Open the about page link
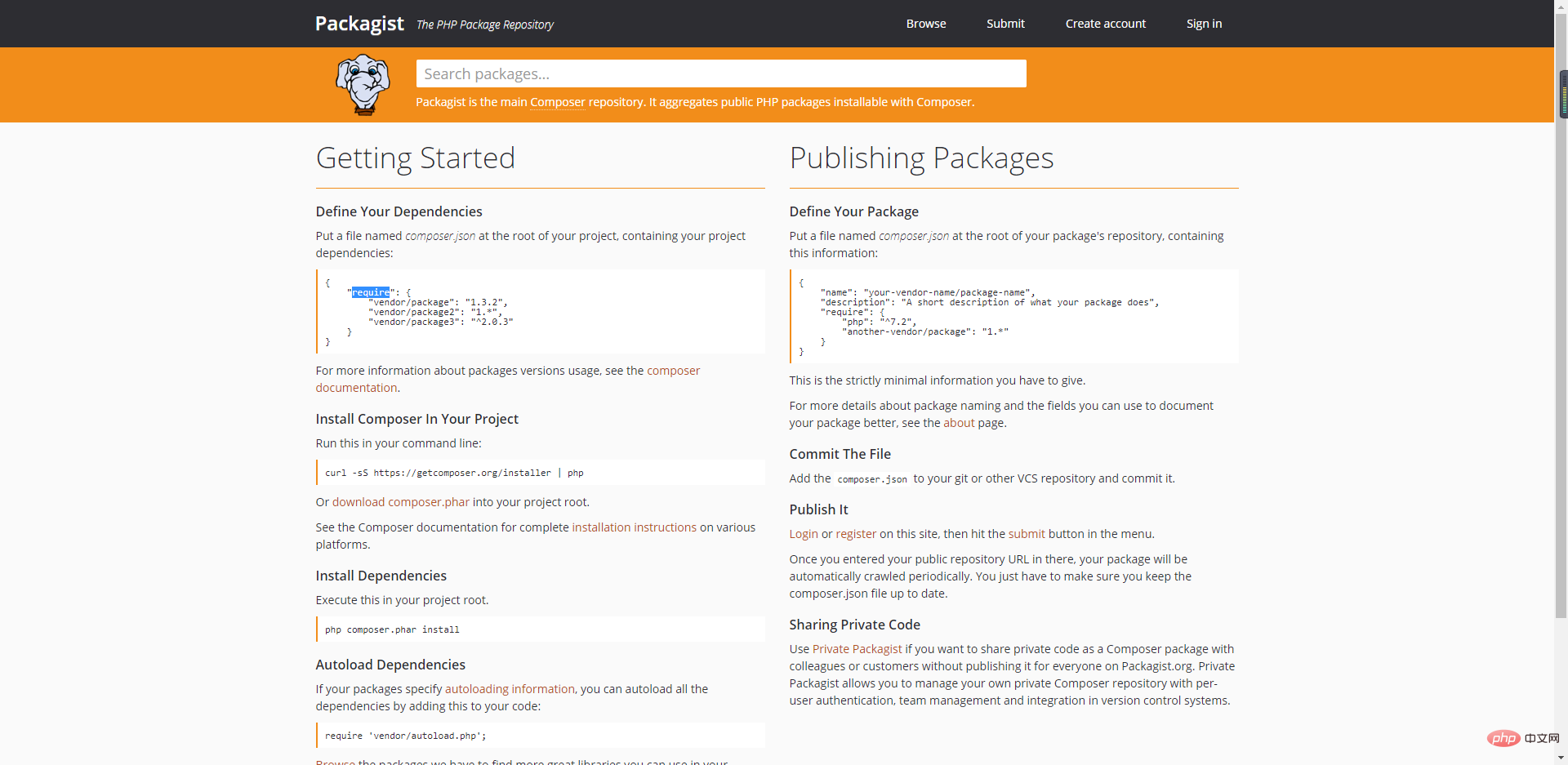The image size is (1568, 765). 959,423
